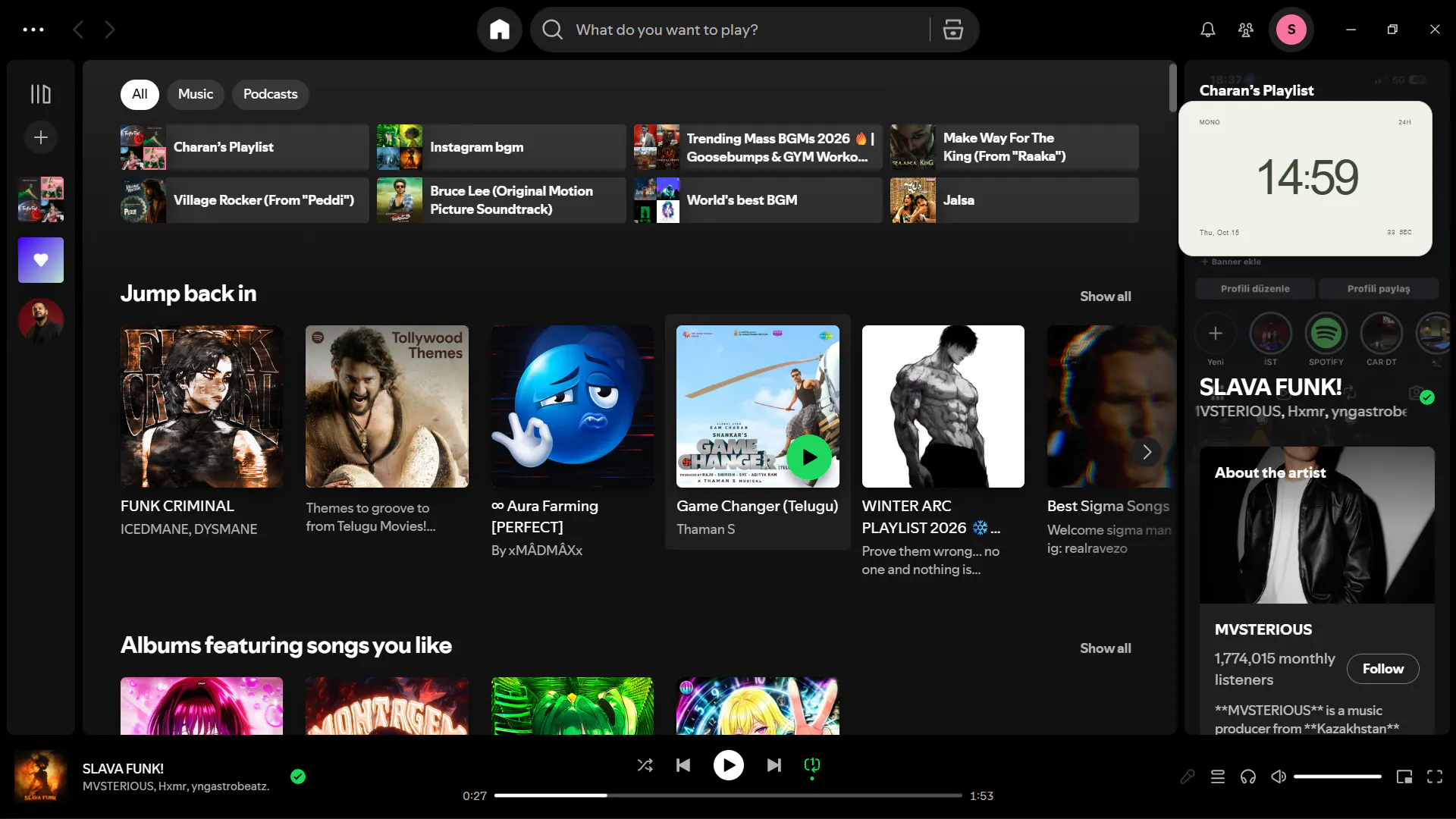Open the profile avatar S
This screenshot has height=819, width=1456.
point(1291,30)
